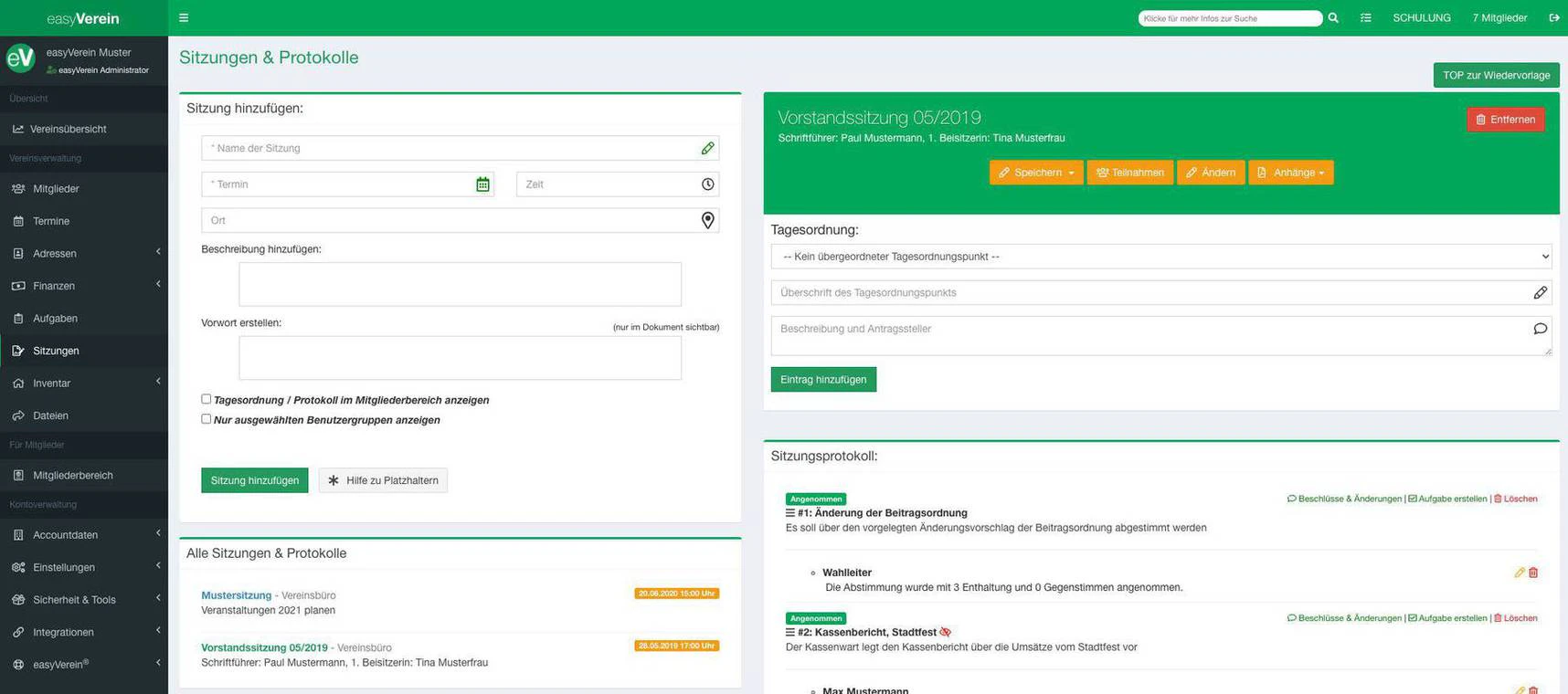Viewport: 1568px width, 694px height.
Task: Open the Kein übergeordneter Tagesordnungspunkt dropdown
Action: (x=1161, y=257)
